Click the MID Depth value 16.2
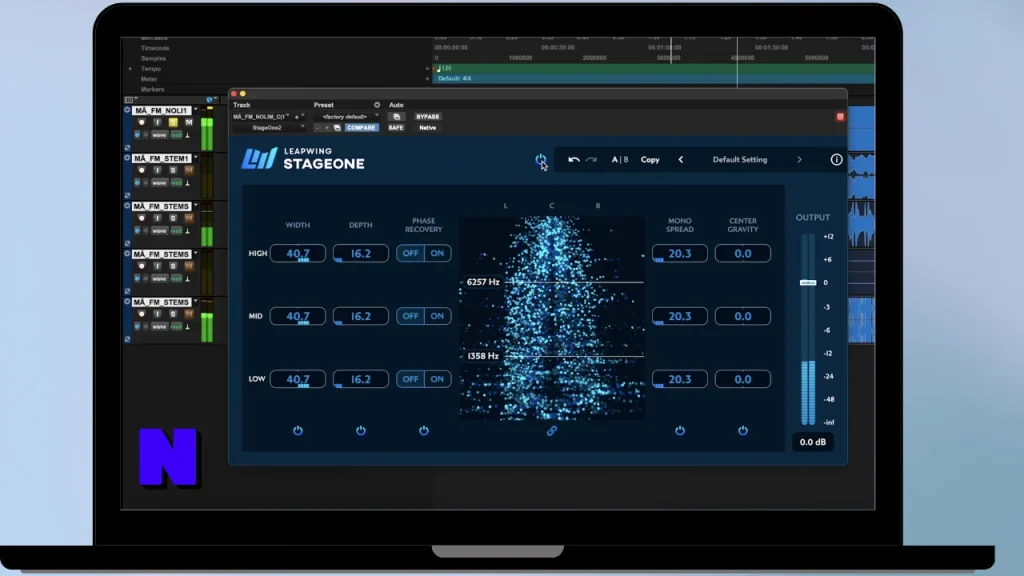 [x=360, y=316]
